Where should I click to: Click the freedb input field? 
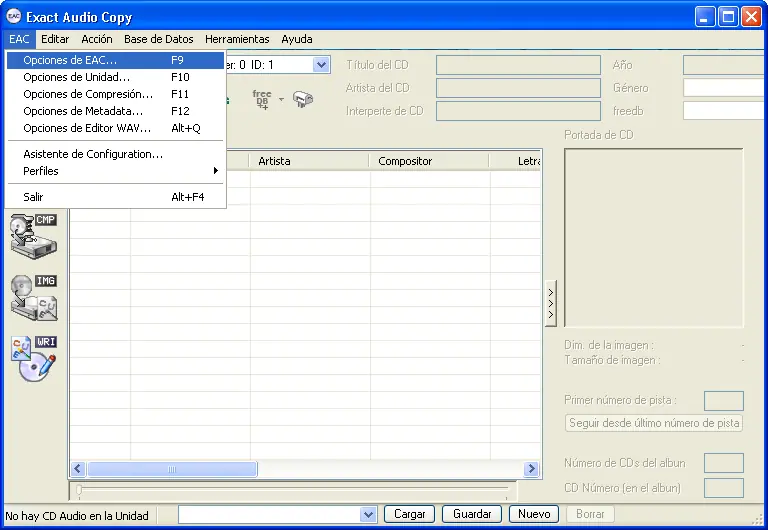pos(725,111)
